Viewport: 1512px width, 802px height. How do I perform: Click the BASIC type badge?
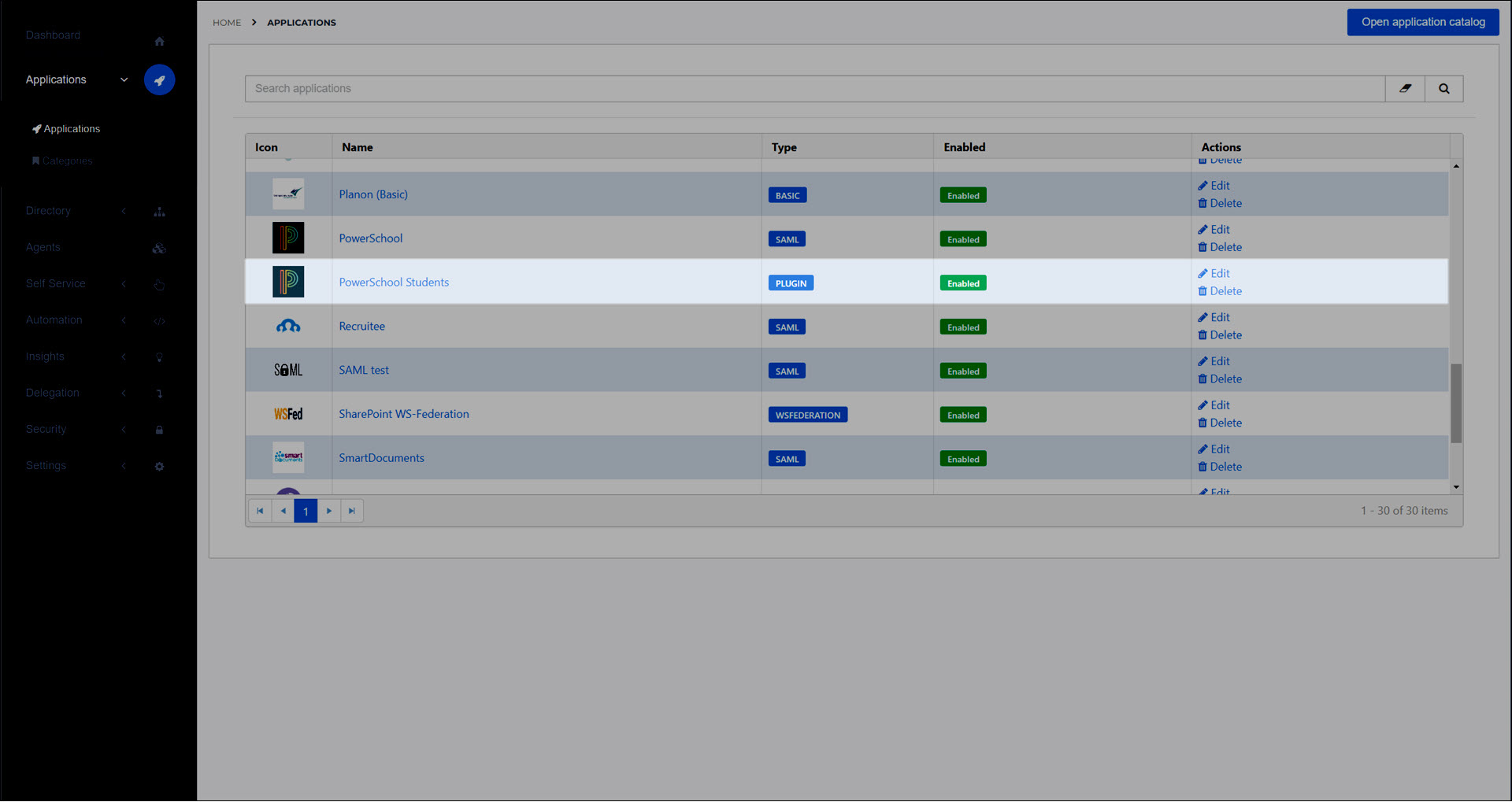(x=787, y=195)
